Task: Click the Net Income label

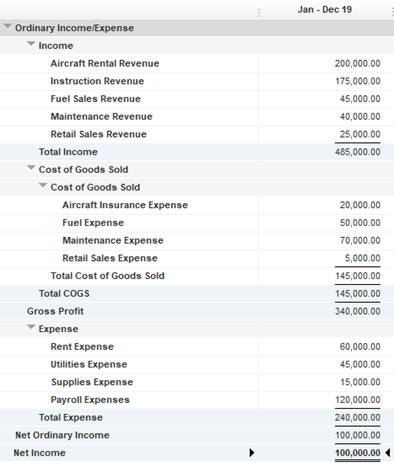Action: point(39,453)
